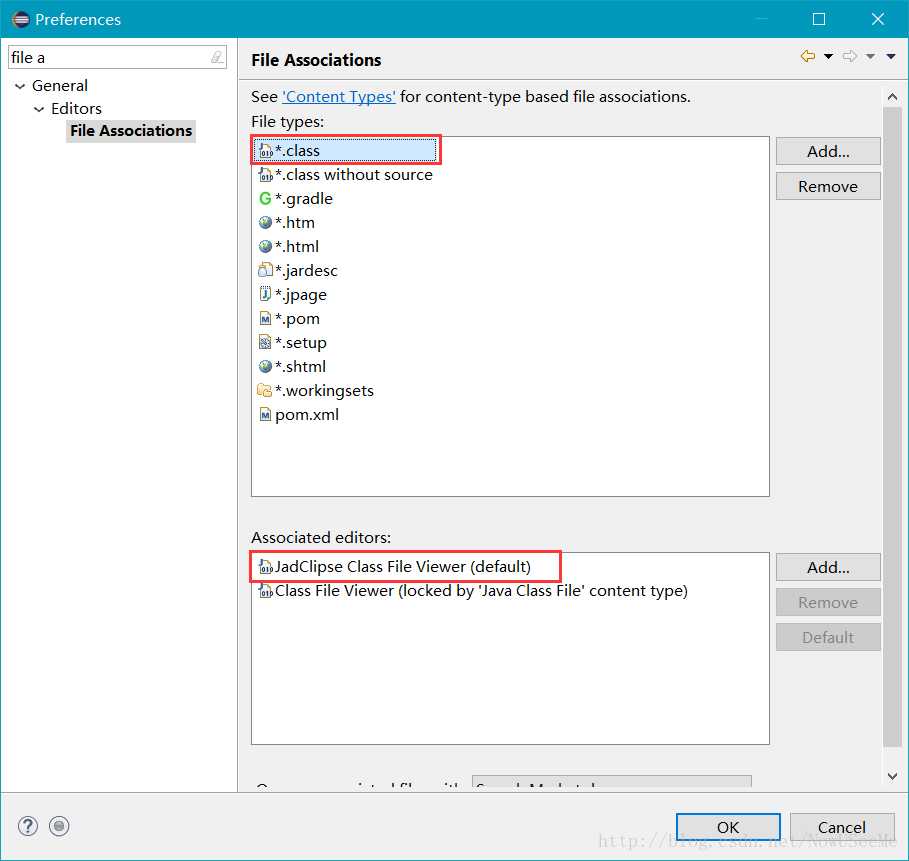Click the *.class without source icon
This screenshot has width=909, height=861.
(x=266, y=175)
